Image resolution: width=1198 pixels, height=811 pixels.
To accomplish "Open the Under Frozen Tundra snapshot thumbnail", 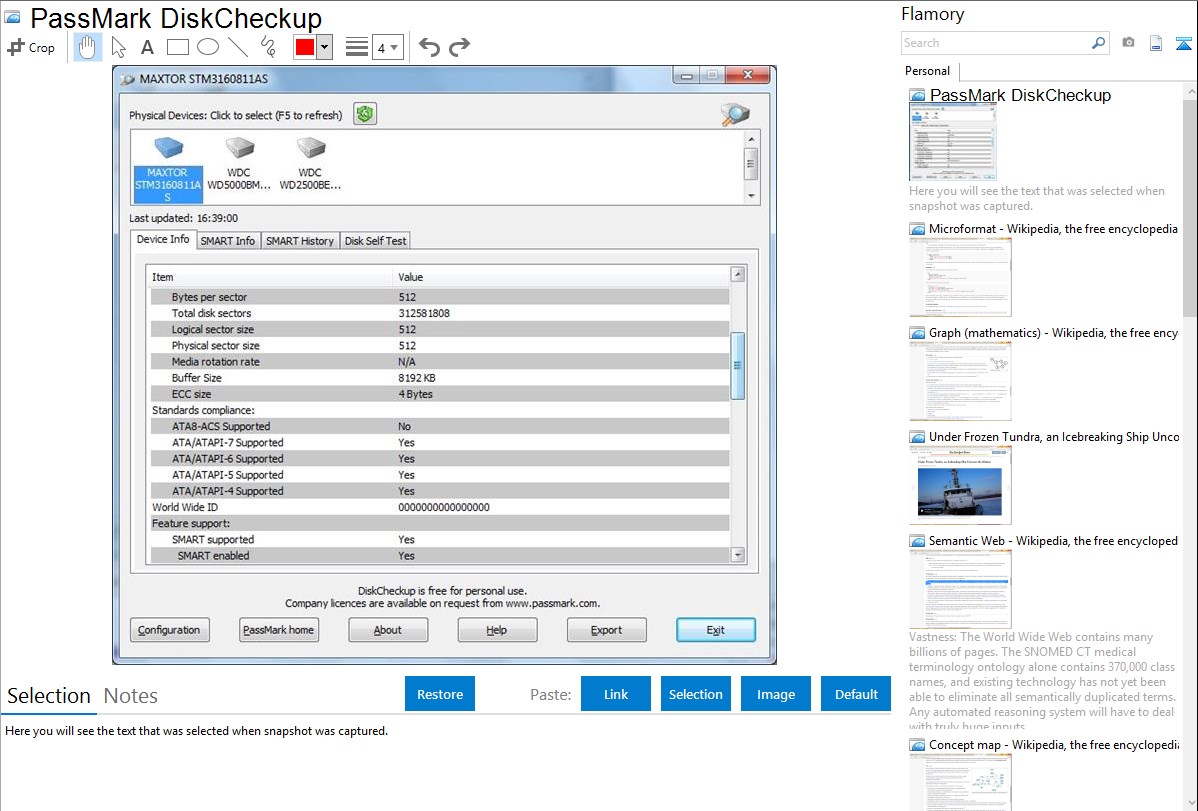I will point(960,485).
